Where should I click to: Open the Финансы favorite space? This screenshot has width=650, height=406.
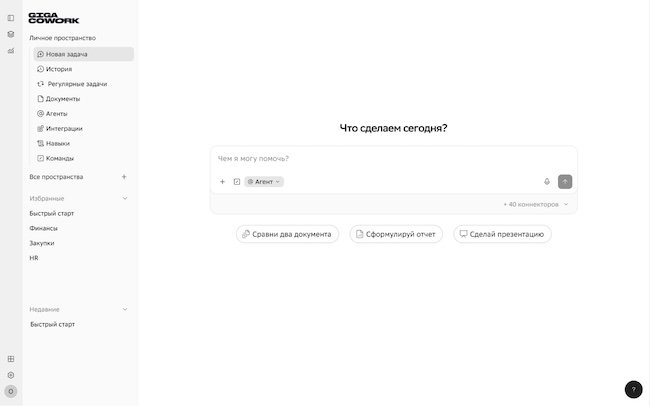click(x=44, y=229)
